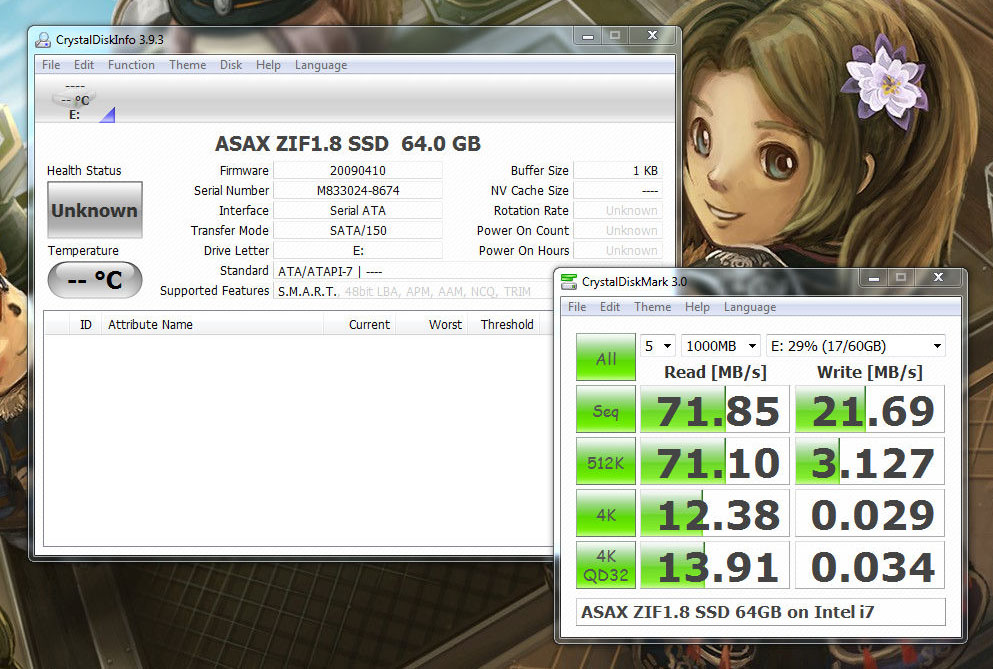Open File menu in CrystalDiskInfo
This screenshot has width=993, height=669.
(51, 65)
